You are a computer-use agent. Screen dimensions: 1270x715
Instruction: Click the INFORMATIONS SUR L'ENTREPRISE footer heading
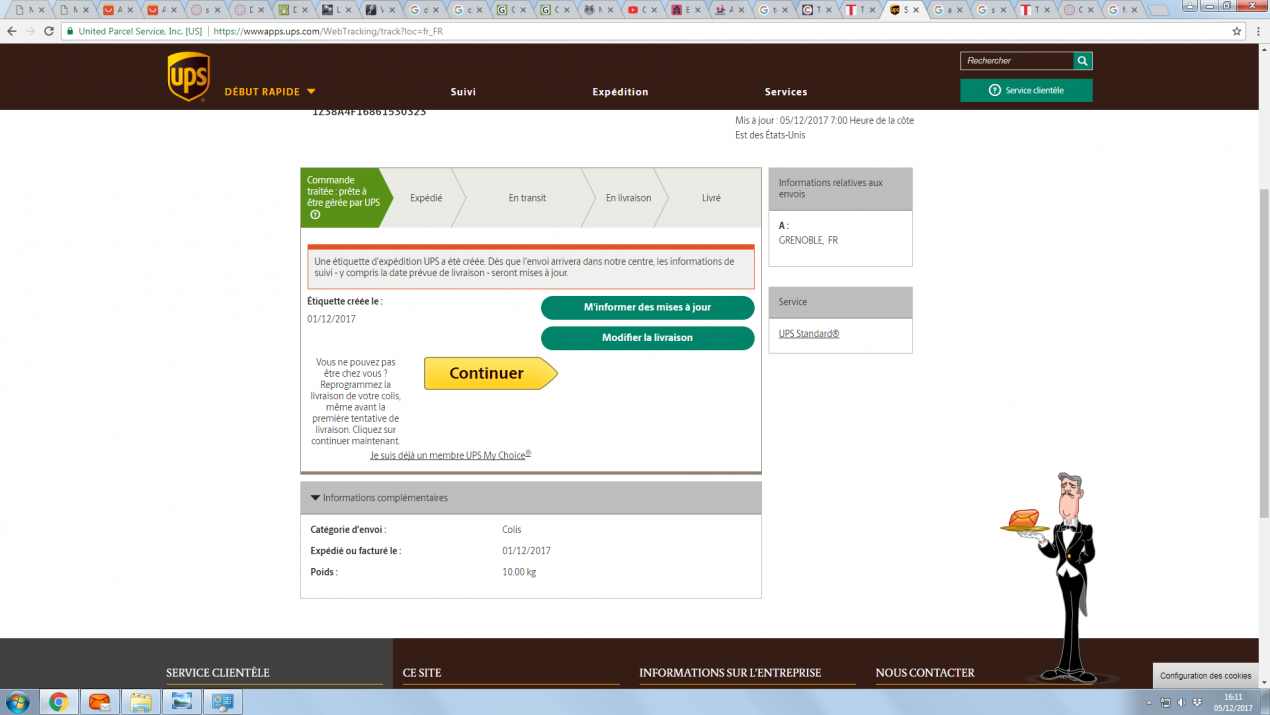(730, 673)
